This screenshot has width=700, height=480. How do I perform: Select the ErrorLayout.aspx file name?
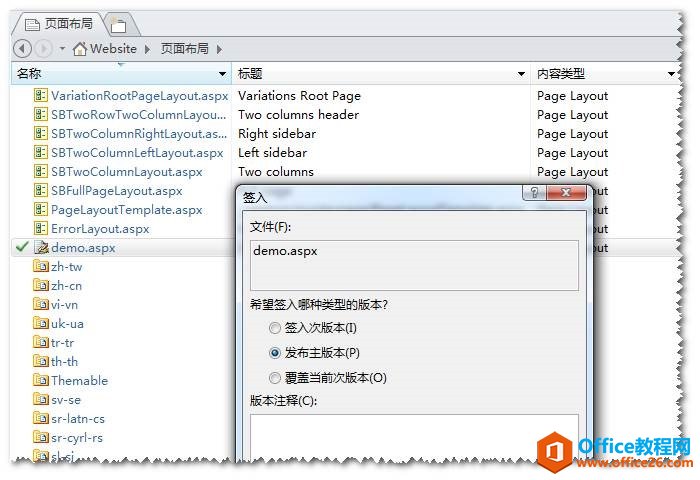pyautogui.click(x=100, y=229)
